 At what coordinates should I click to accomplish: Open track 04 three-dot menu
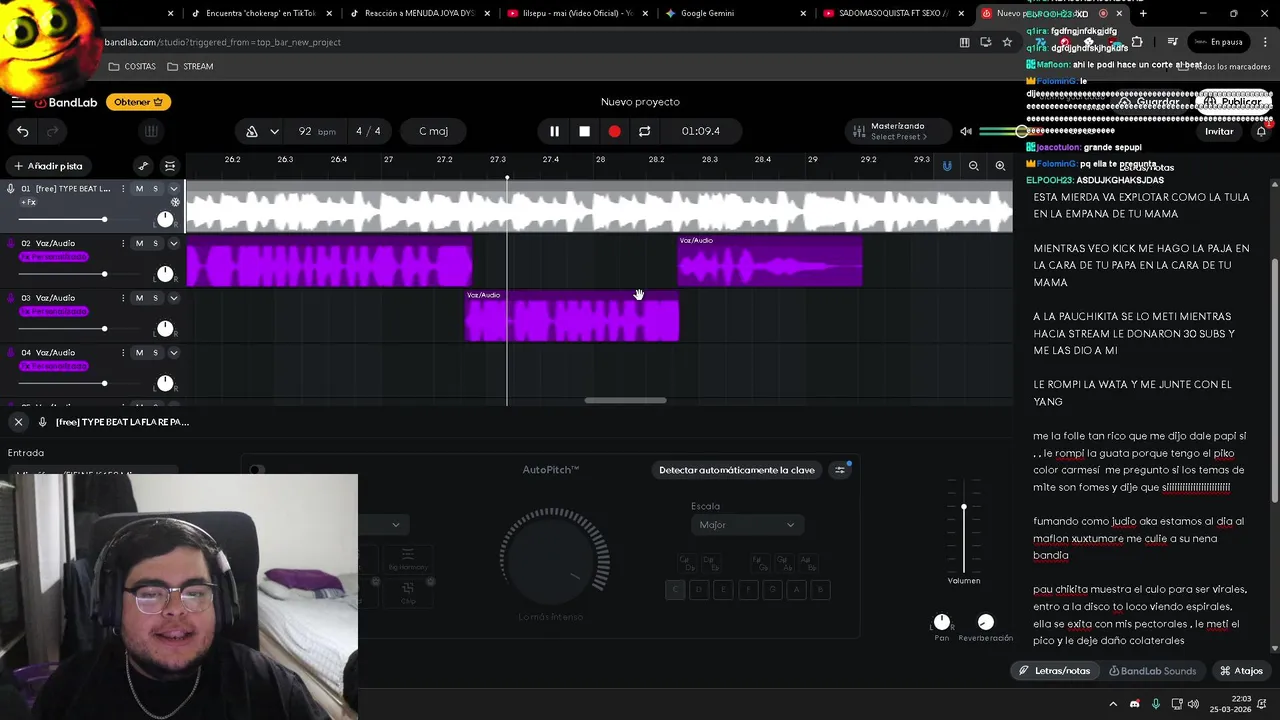[x=123, y=352]
